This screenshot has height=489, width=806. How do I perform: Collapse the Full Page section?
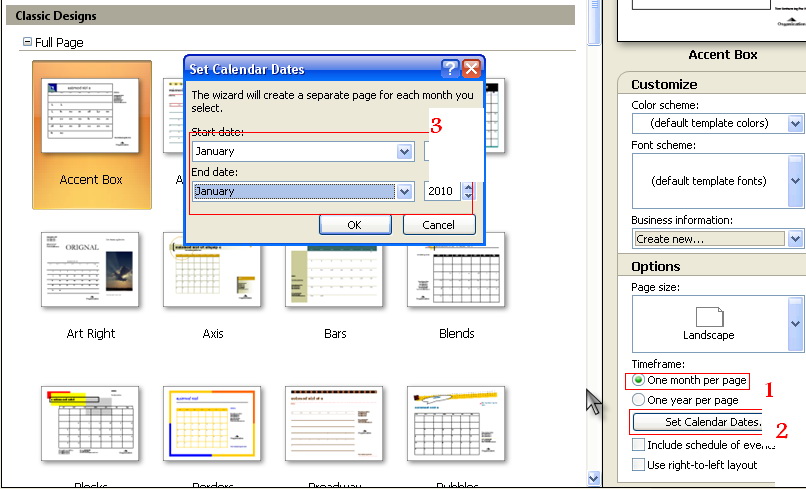click(27, 43)
